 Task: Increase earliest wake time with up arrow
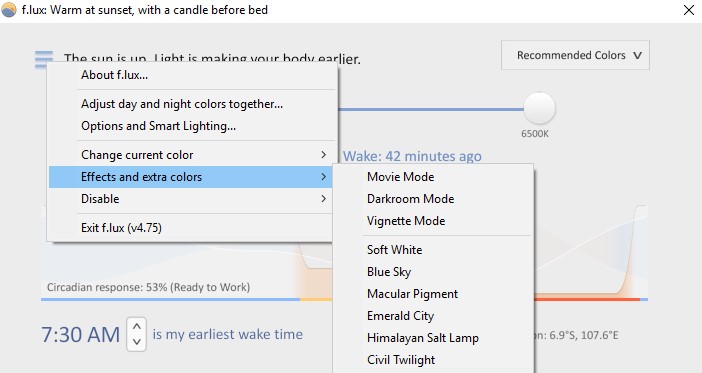tap(137, 327)
